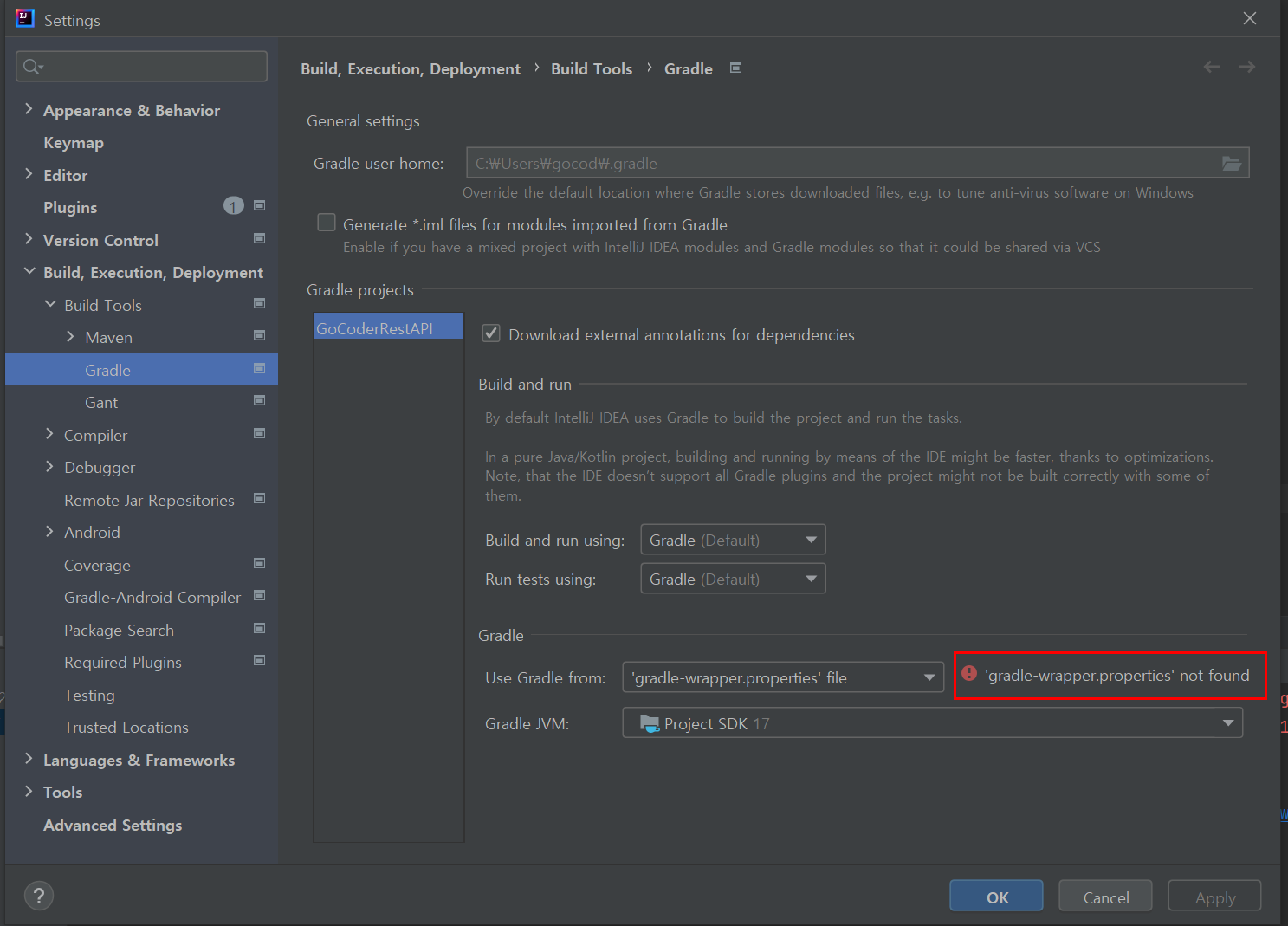This screenshot has width=1288, height=926.
Task: Open folder browser for Gradle user home
Action: (1231, 163)
